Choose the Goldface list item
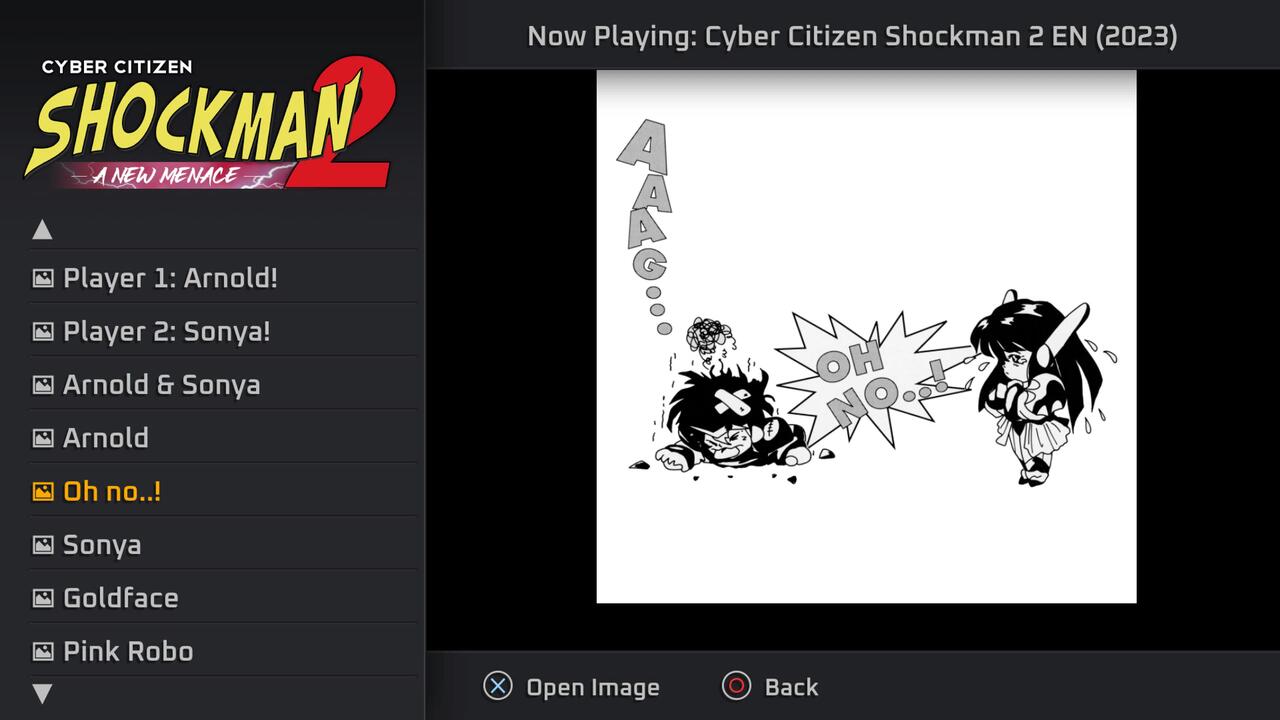This screenshot has width=1280, height=720. [x=223, y=598]
